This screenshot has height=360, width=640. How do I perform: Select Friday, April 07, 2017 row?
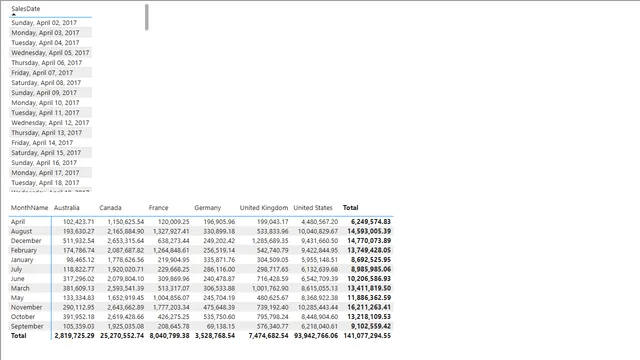51,73
